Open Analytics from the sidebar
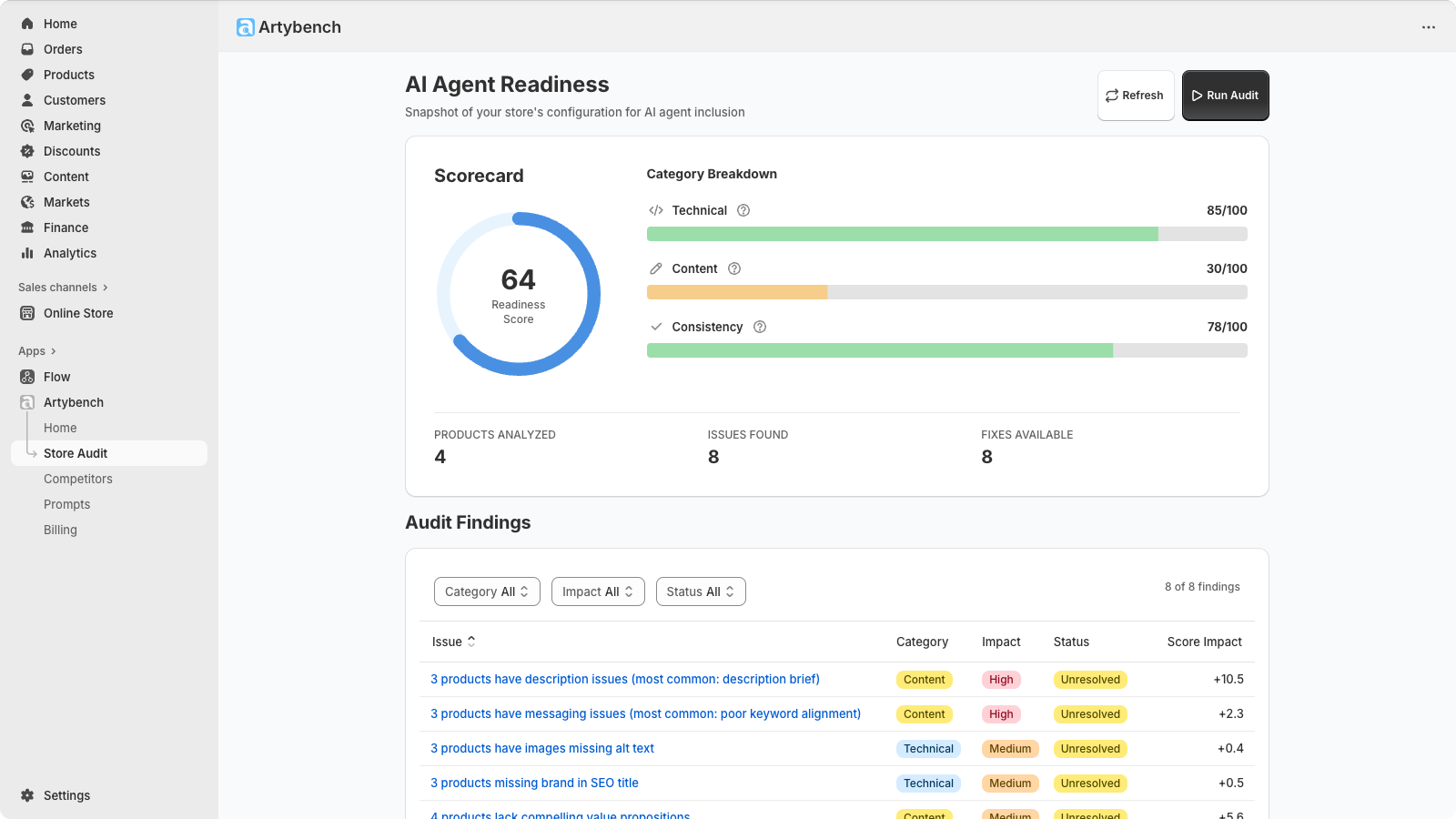 69,253
